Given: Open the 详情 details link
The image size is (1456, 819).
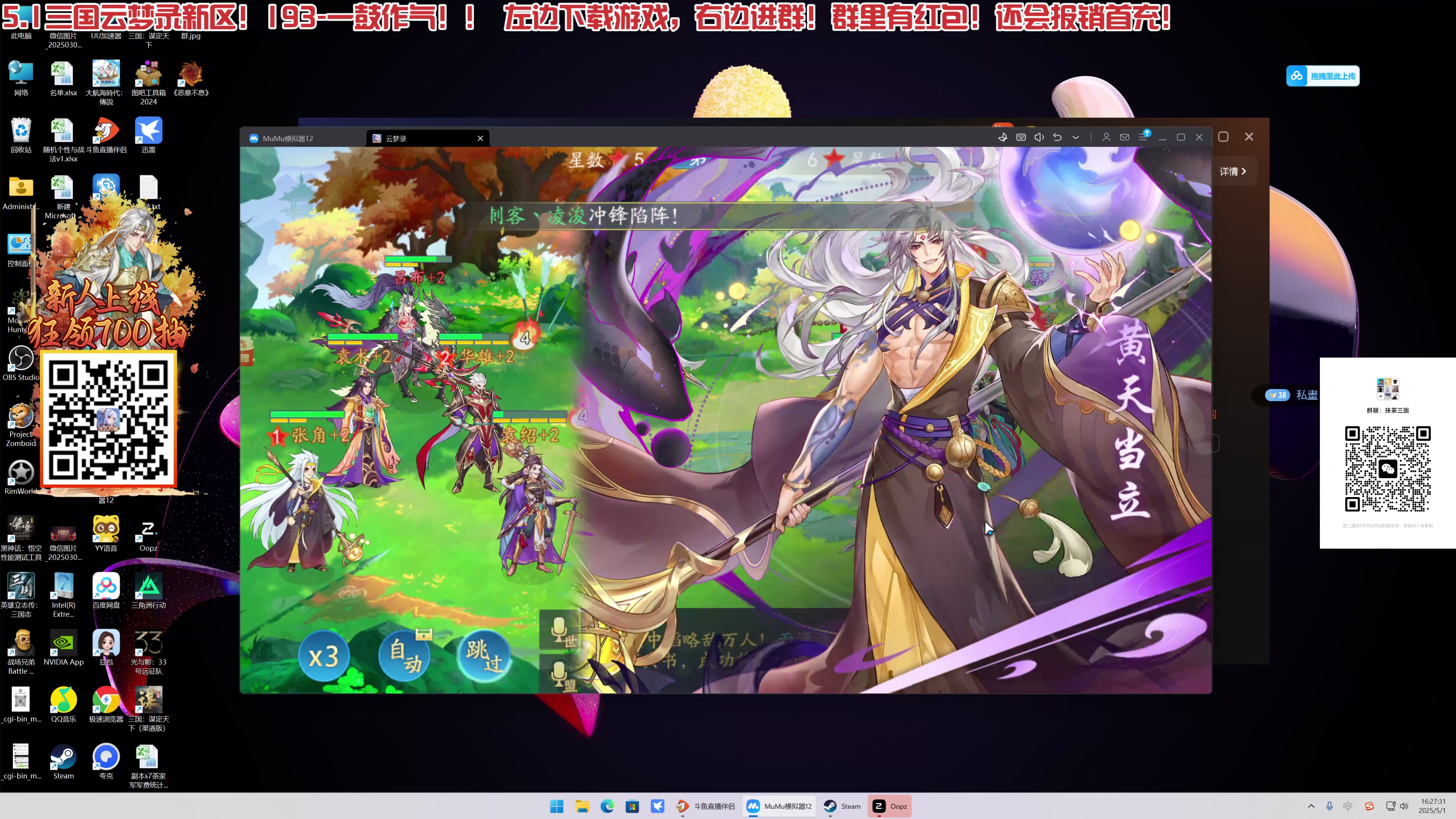Looking at the screenshot, I should point(1233,171).
